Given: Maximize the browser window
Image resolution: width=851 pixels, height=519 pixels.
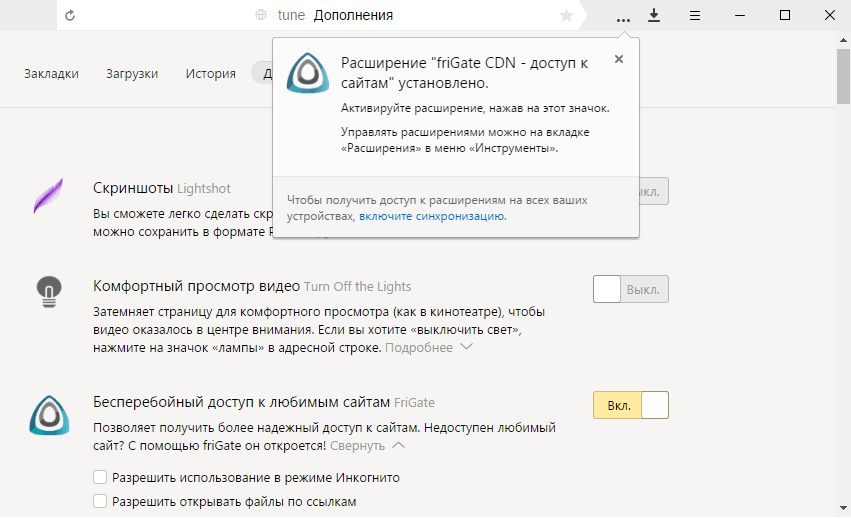Looking at the screenshot, I should [x=785, y=15].
